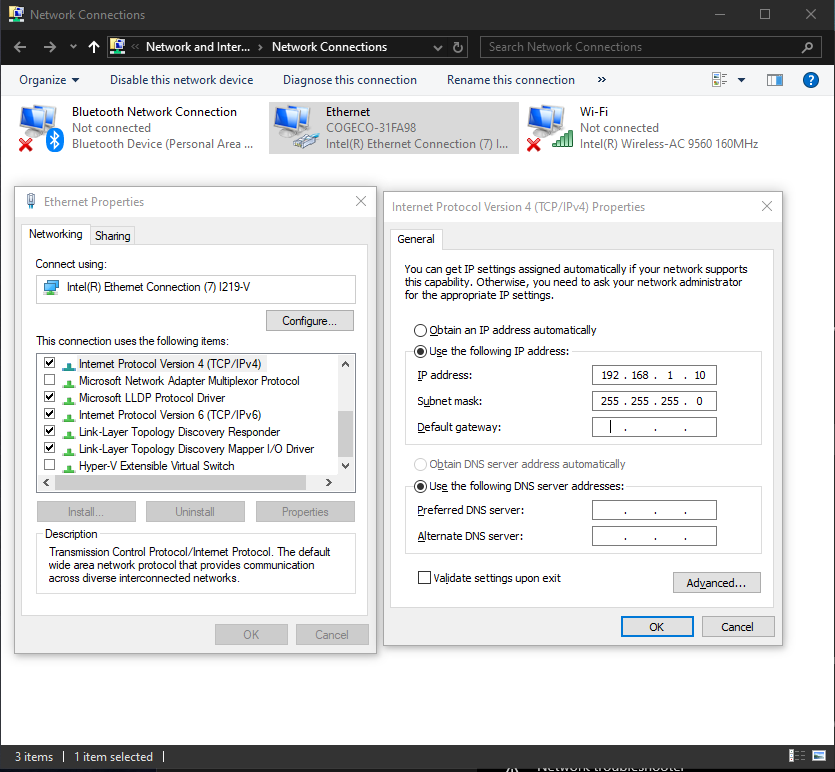Screen dimensions: 835x772
Task: Click the back navigation arrow
Action: pyautogui.click(x=19, y=46)
